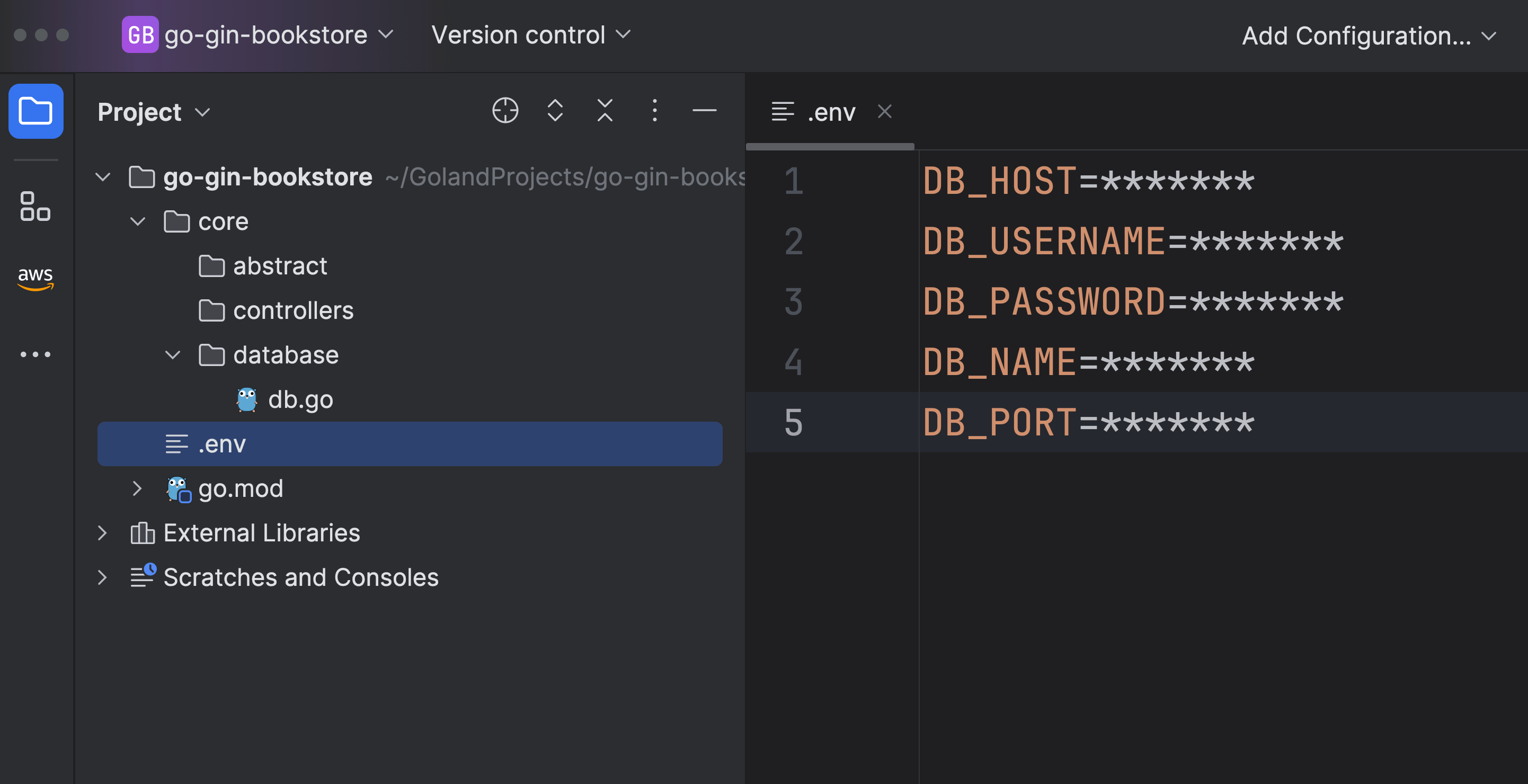
Task: Click the More tool windows ellipsis
Action: [35, 354]
